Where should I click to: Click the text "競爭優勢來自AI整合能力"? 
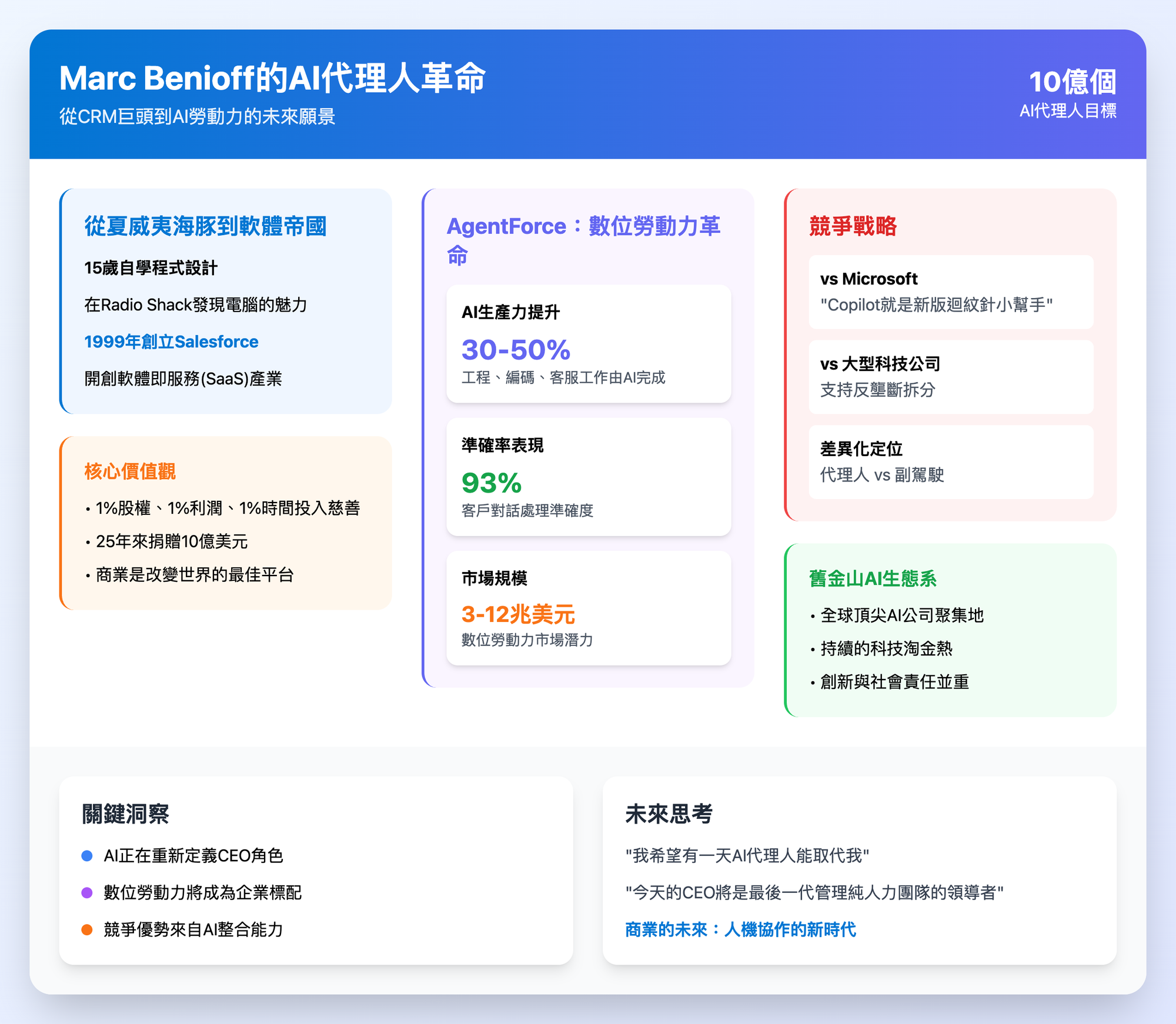tap(193, 930)
